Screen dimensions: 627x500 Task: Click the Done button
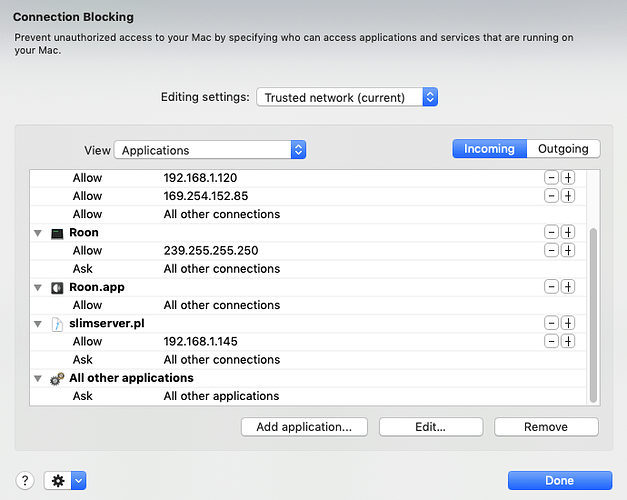560,480
